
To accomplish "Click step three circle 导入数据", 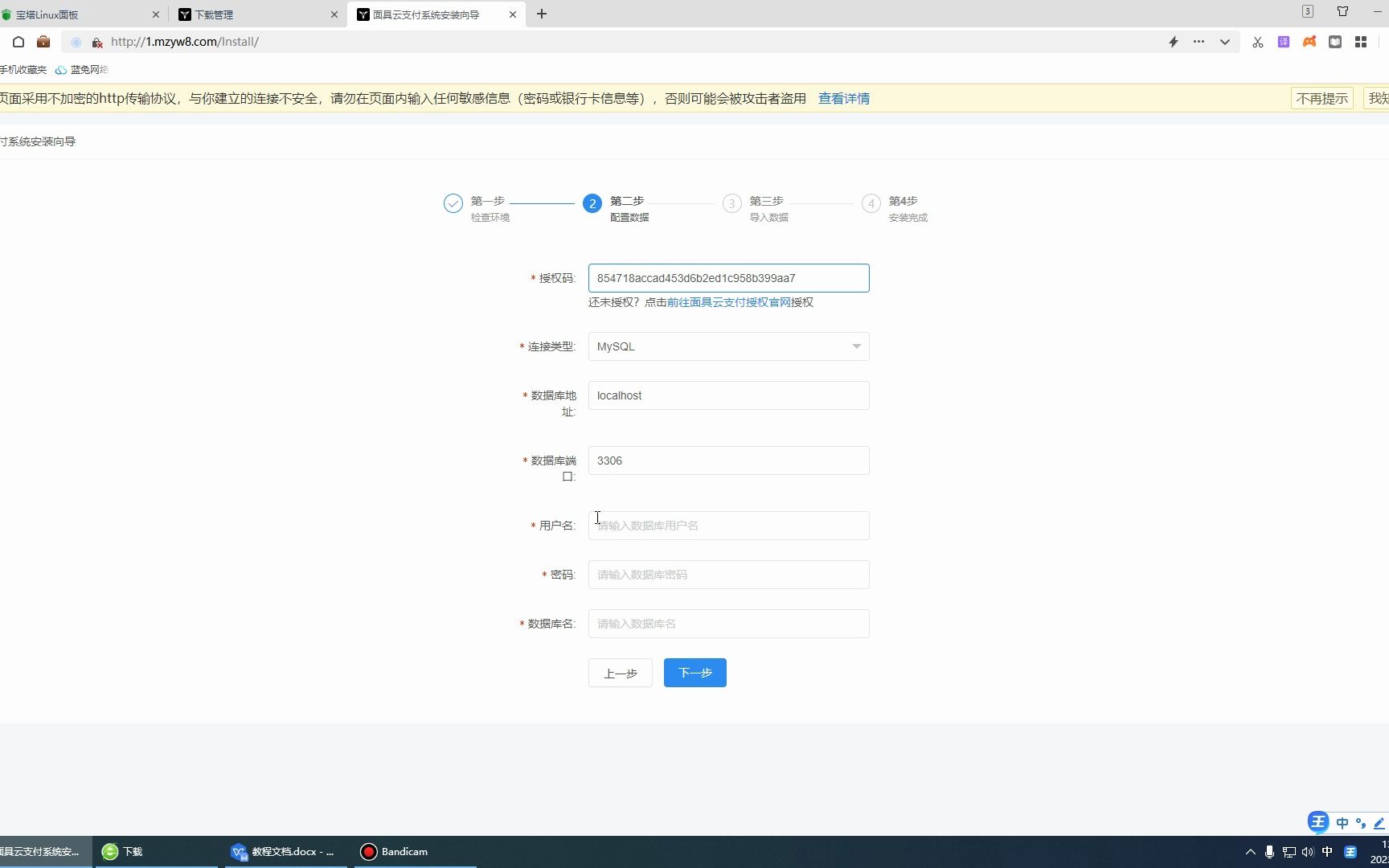I will point(731,203).
